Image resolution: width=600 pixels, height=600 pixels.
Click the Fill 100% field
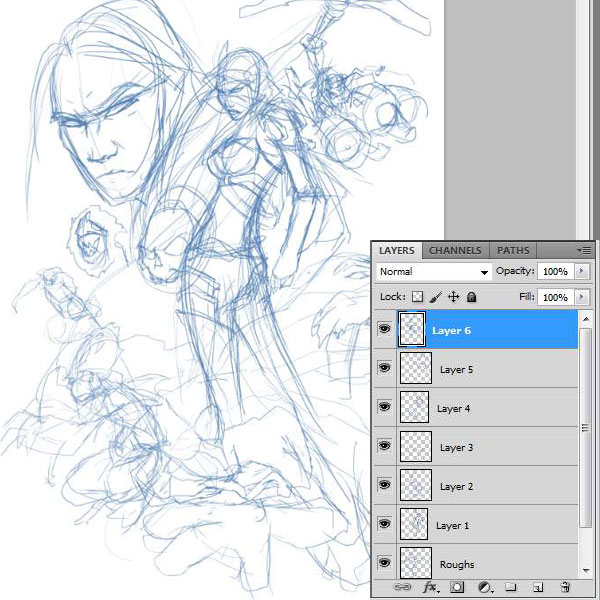click(555, 297)
